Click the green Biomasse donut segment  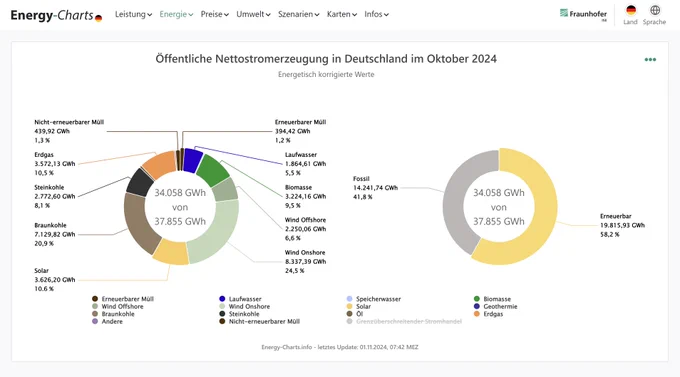[x=212, y=170]
